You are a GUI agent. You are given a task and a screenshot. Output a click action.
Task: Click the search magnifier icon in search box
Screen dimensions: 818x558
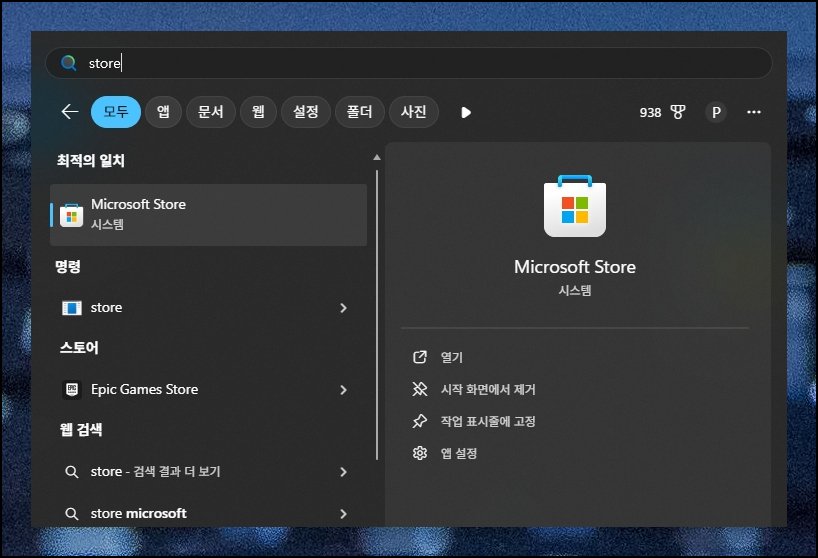click(x=68, y=63)
